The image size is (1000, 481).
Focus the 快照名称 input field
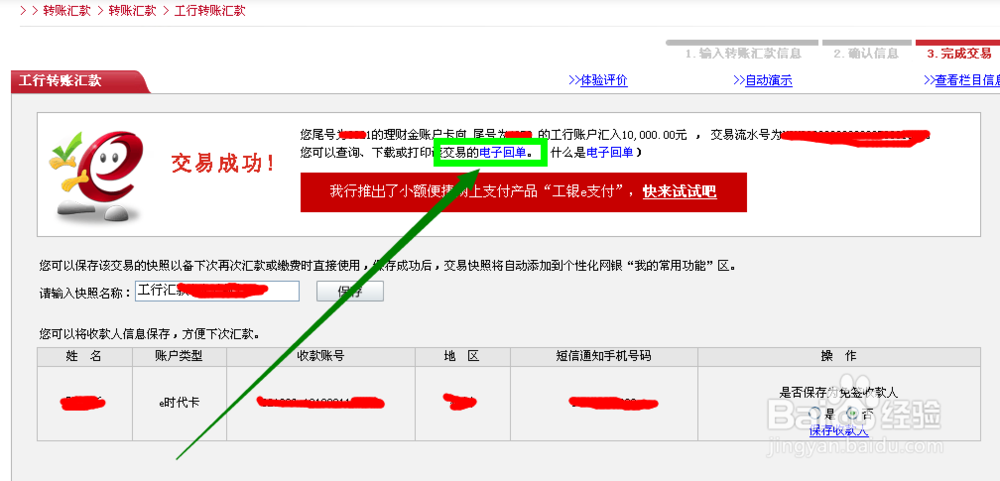click(x=217, y=291)
